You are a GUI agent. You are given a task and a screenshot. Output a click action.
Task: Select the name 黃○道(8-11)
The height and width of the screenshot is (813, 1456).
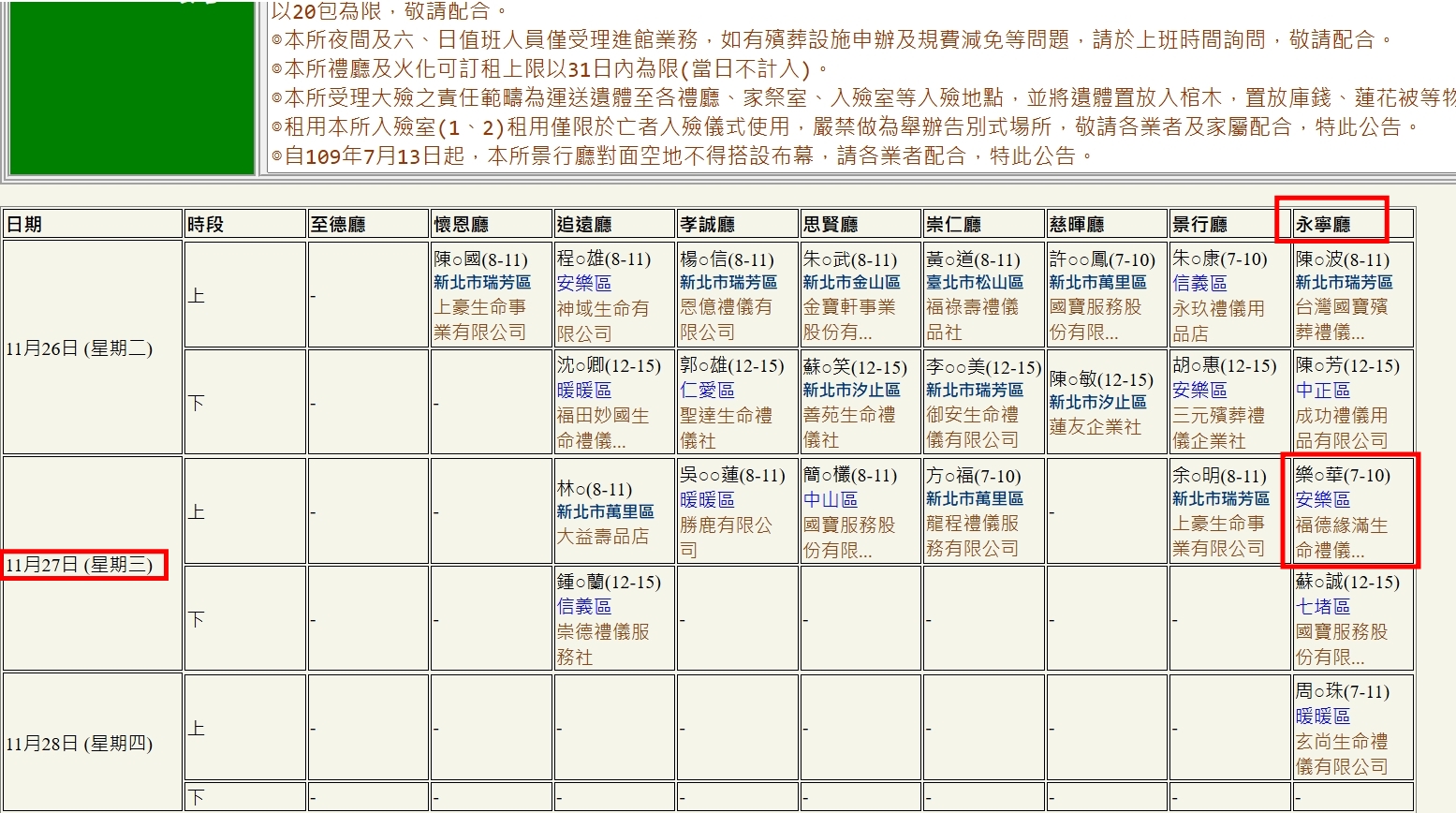pyautogui.click(x=973, y=259)
